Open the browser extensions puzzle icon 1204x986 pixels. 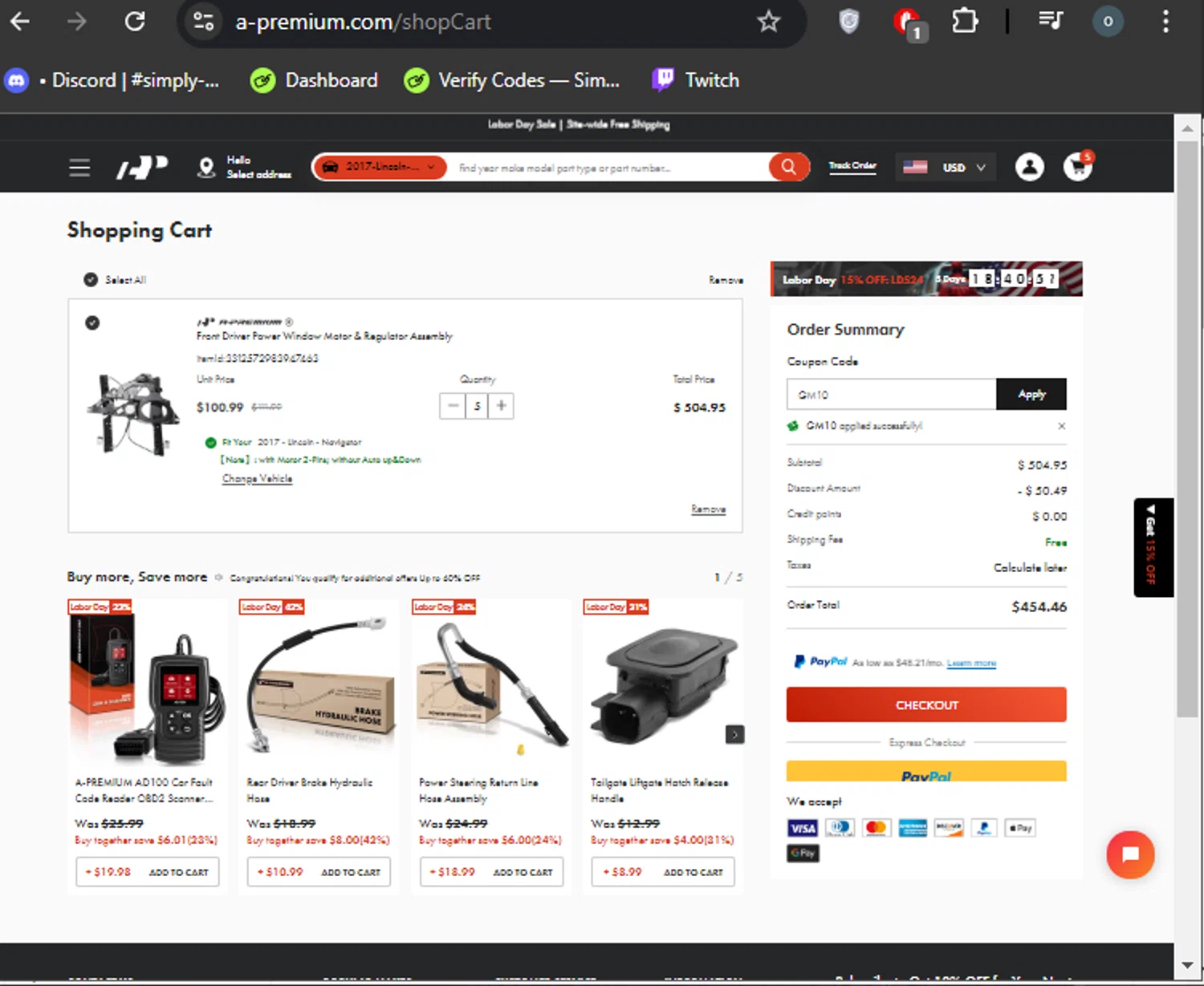[964, 22]
